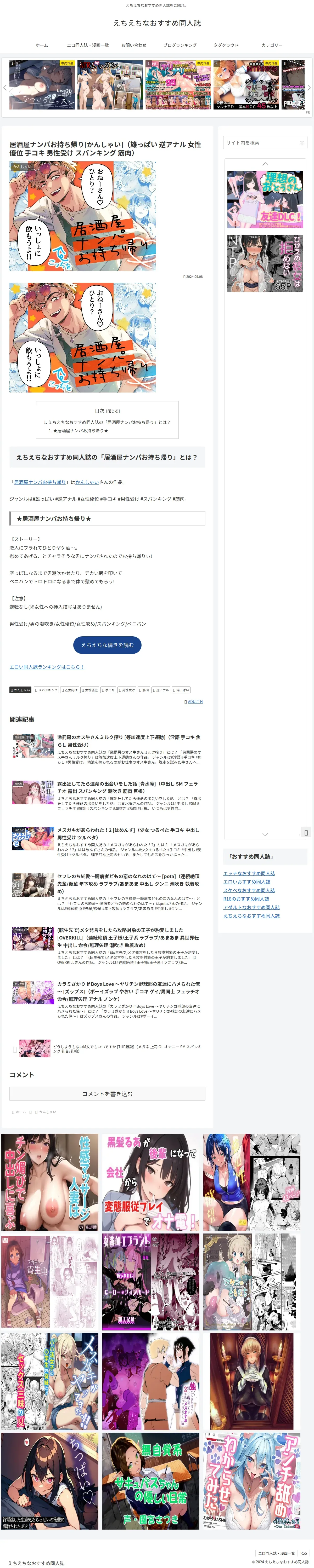Open the related article (転生先で)メタ発言をしたら

coord(107,946)
